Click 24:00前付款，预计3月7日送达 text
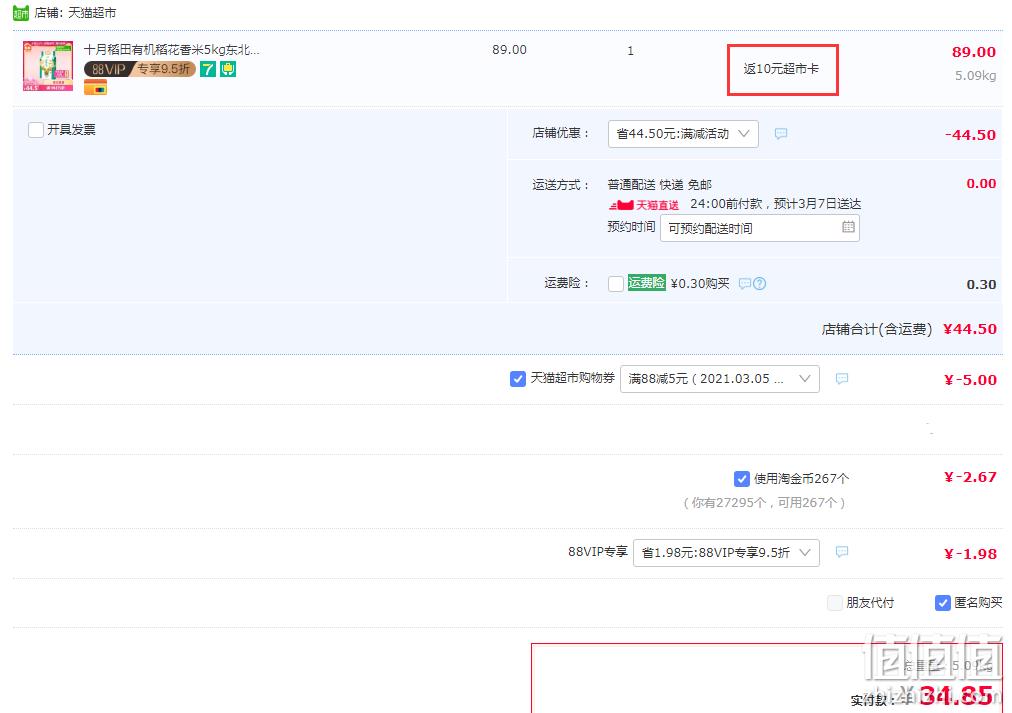Screen dimensions: 1012x713 coord(775,205)
